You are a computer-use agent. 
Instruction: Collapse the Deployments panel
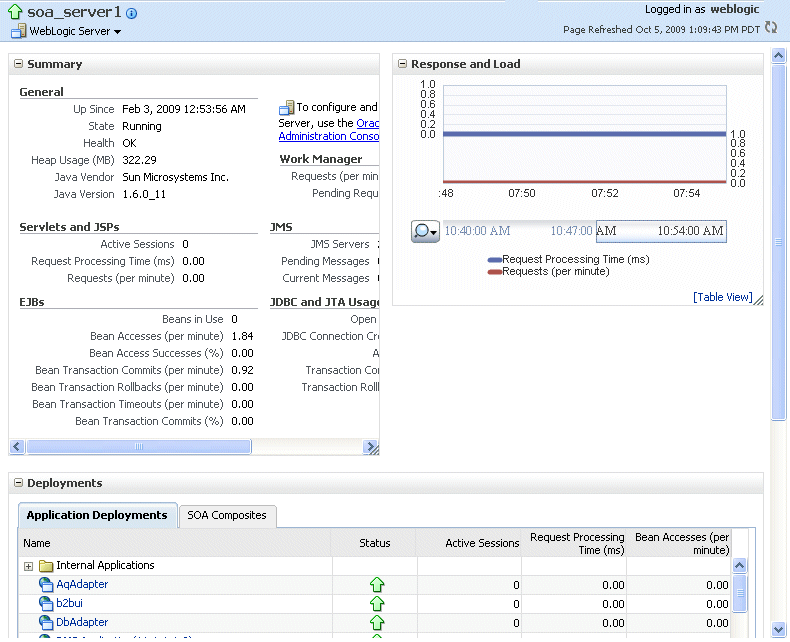point(19,482)
